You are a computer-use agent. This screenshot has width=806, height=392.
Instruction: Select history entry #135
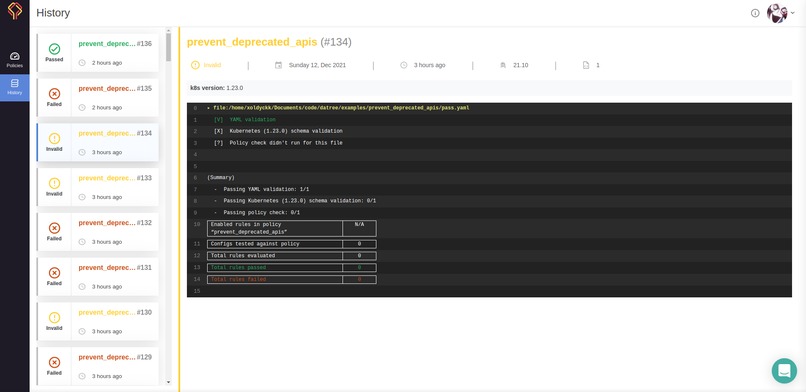98,98
